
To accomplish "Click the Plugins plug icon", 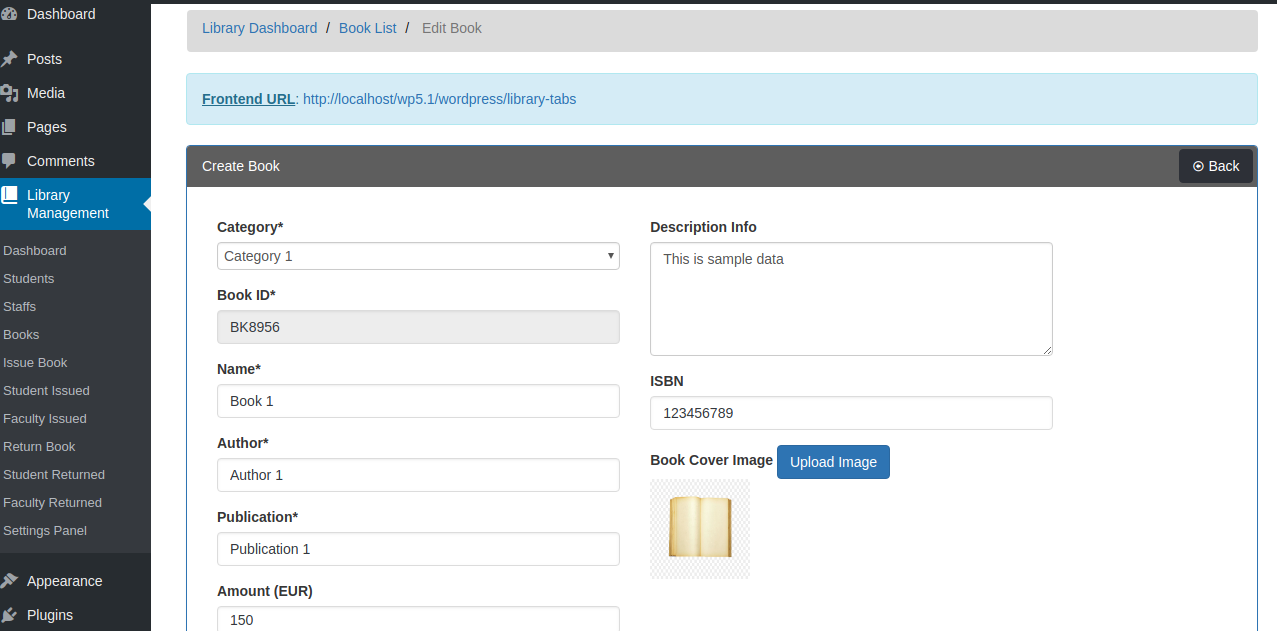I will (x=8, y=615).
